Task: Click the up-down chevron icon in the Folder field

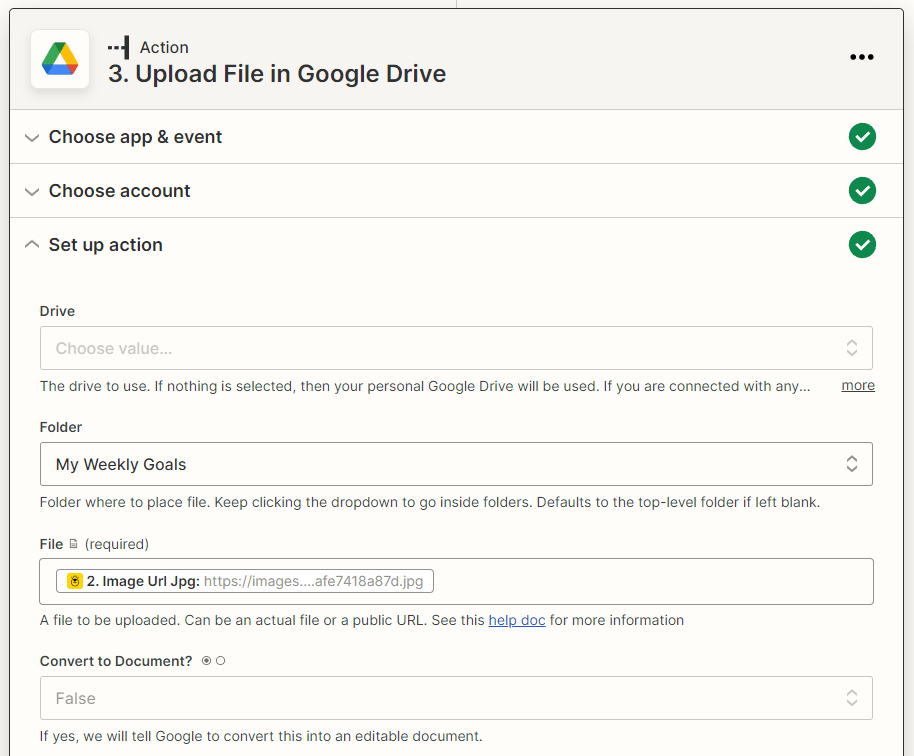Action: coord(851,463)
